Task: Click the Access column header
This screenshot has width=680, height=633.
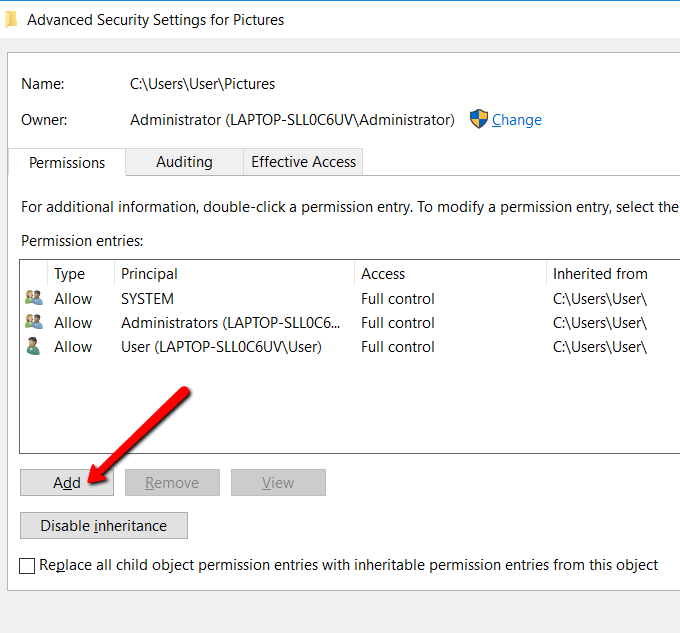Action: [383, 274]
